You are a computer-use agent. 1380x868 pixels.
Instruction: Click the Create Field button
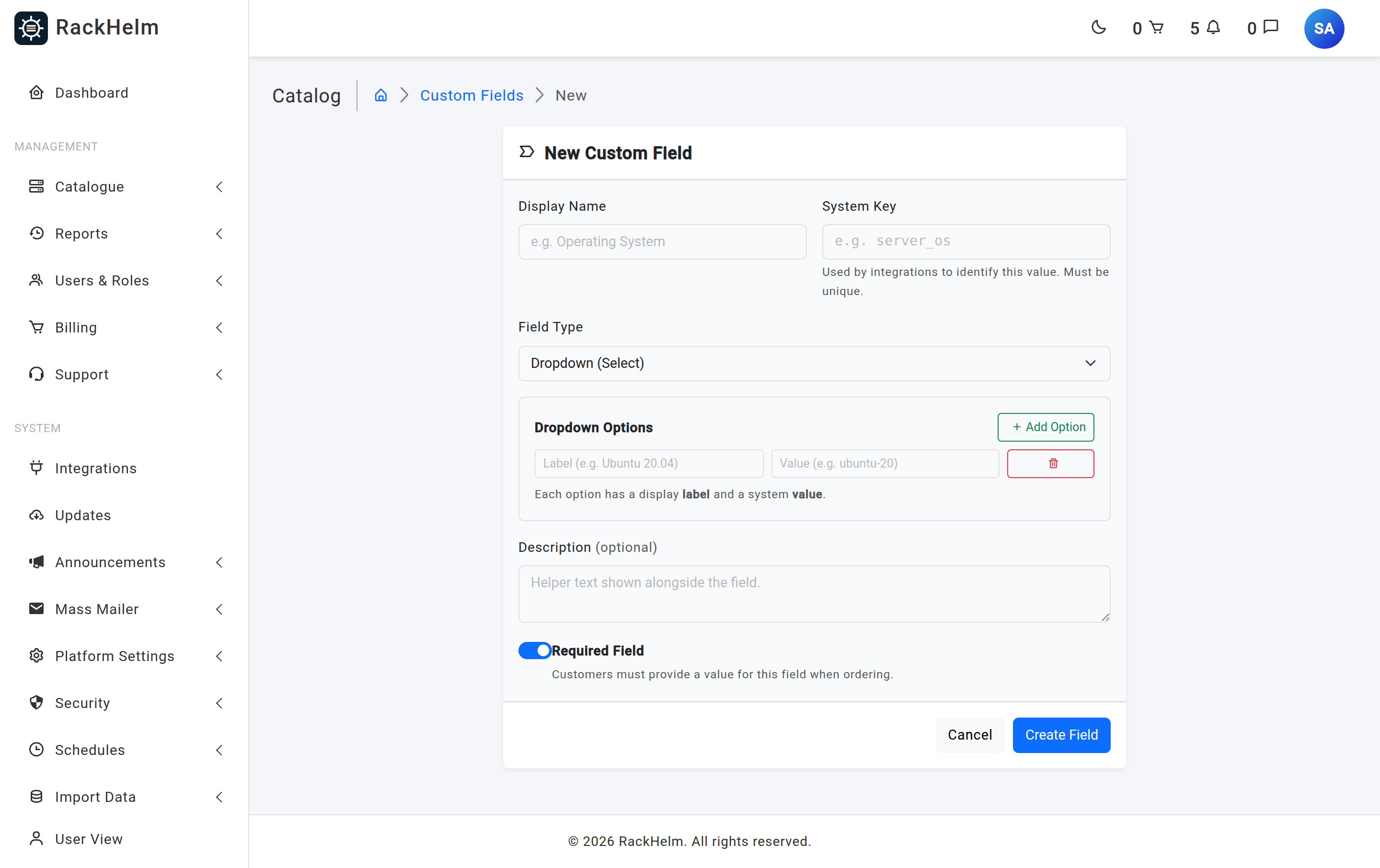tap(1061, 735)
